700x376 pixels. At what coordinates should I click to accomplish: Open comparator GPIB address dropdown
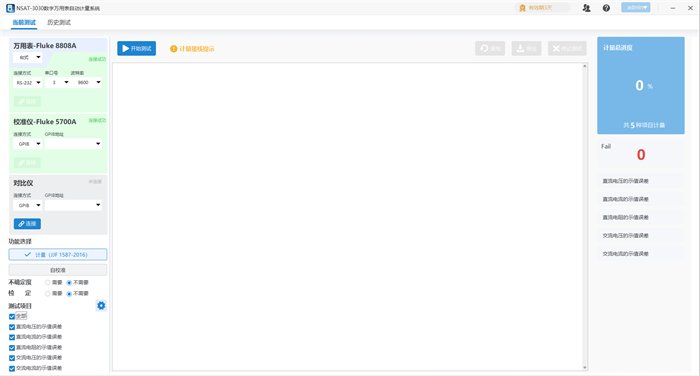(x=73, y=205)
